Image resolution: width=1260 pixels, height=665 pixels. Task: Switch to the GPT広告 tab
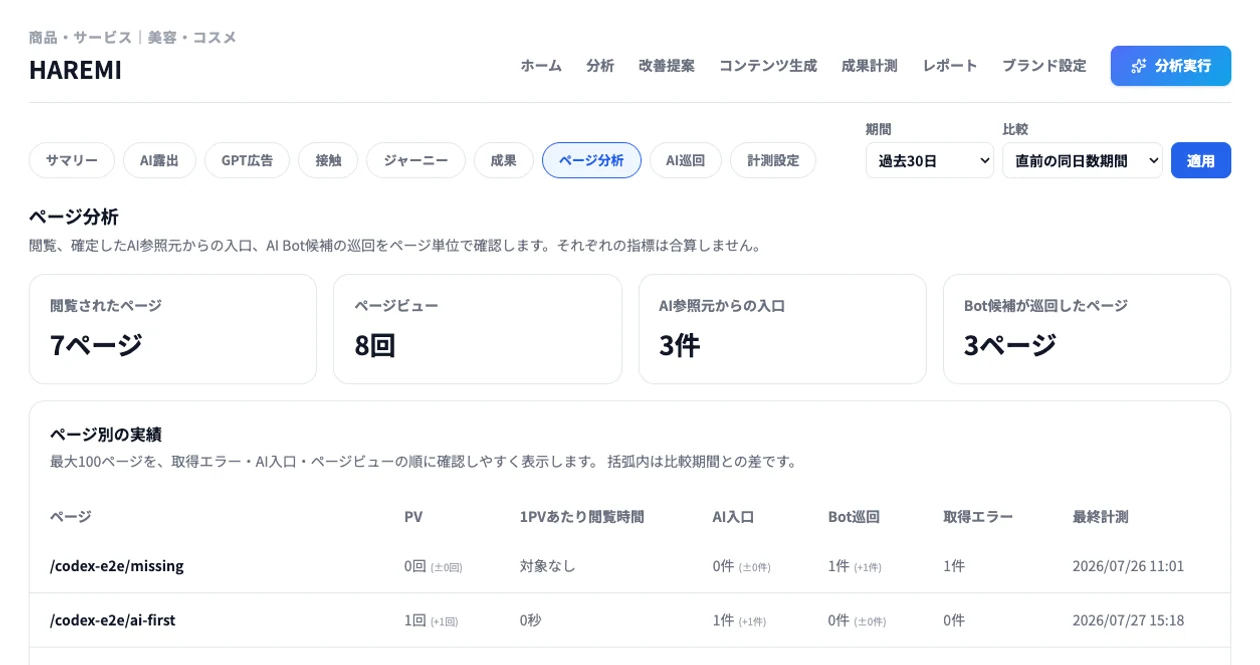[x=247, y=160]
